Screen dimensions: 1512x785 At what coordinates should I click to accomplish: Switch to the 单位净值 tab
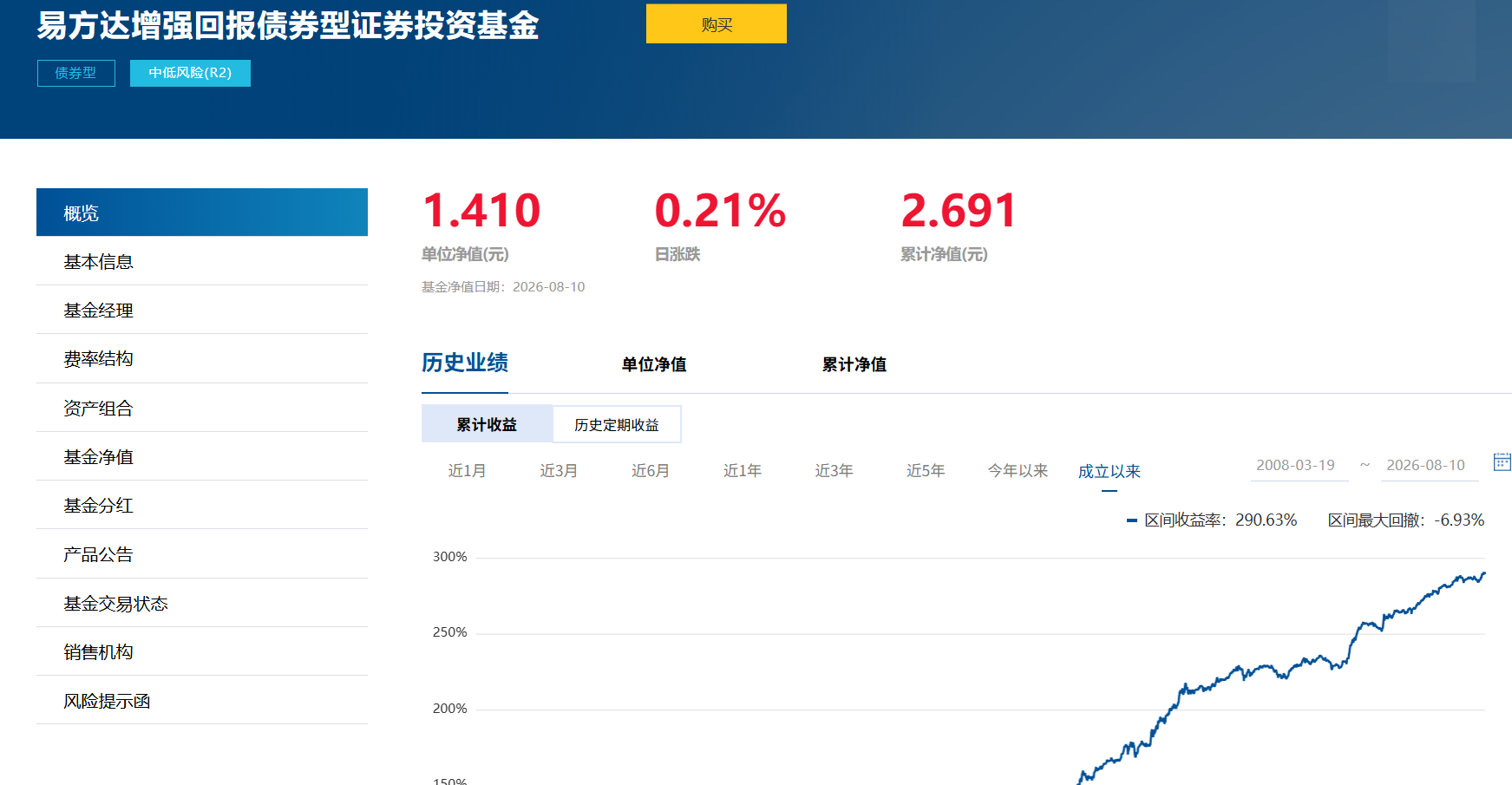[x=654, y=364]
